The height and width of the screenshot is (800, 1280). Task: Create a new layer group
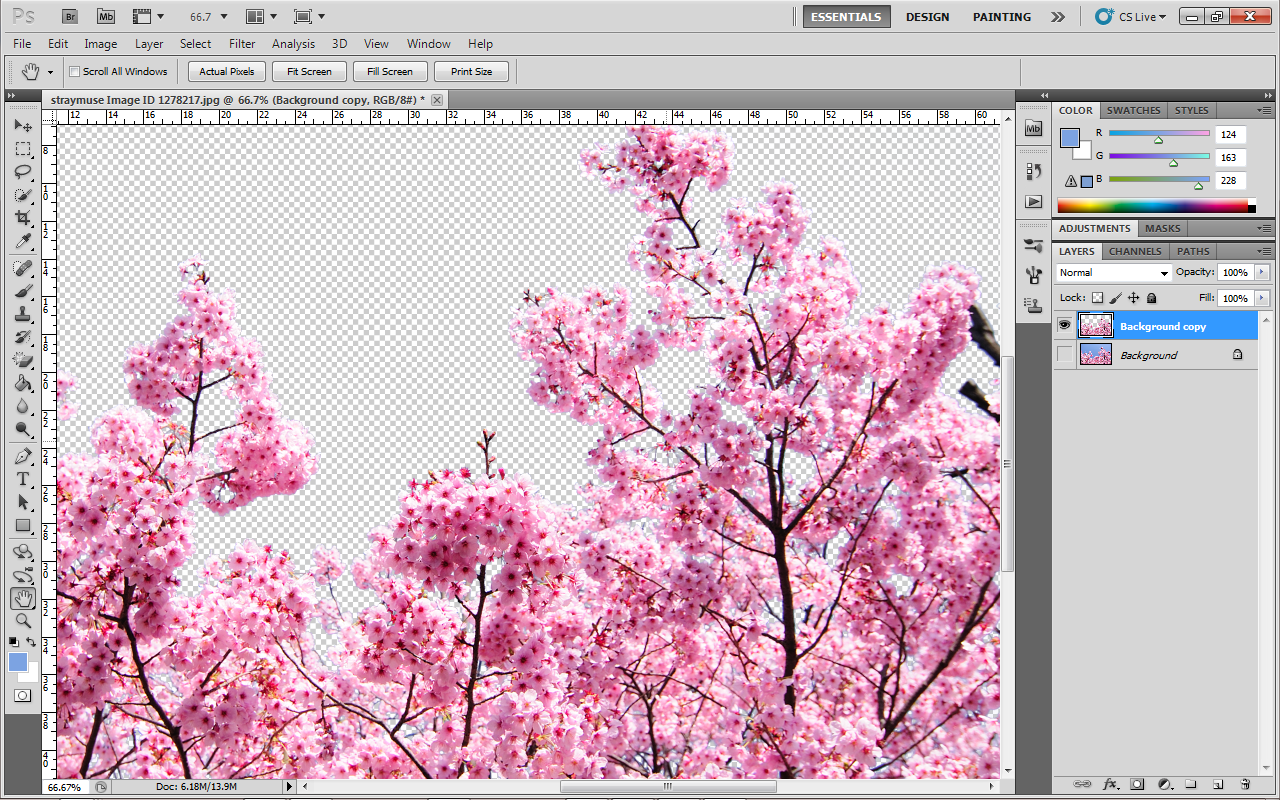[1191, 784]
